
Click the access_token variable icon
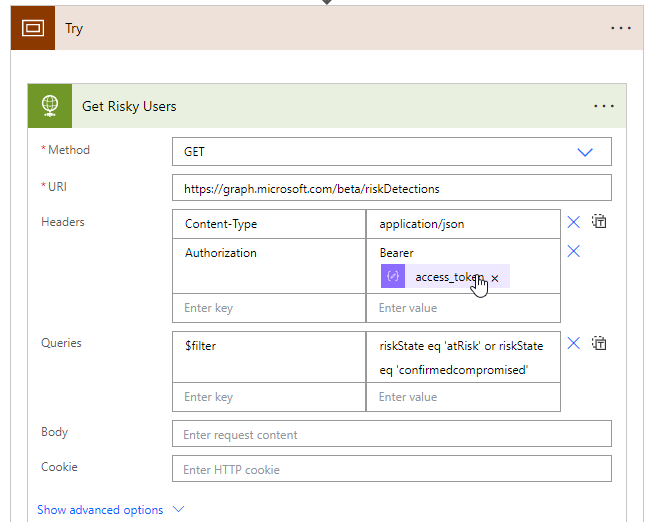coord(393,277)
